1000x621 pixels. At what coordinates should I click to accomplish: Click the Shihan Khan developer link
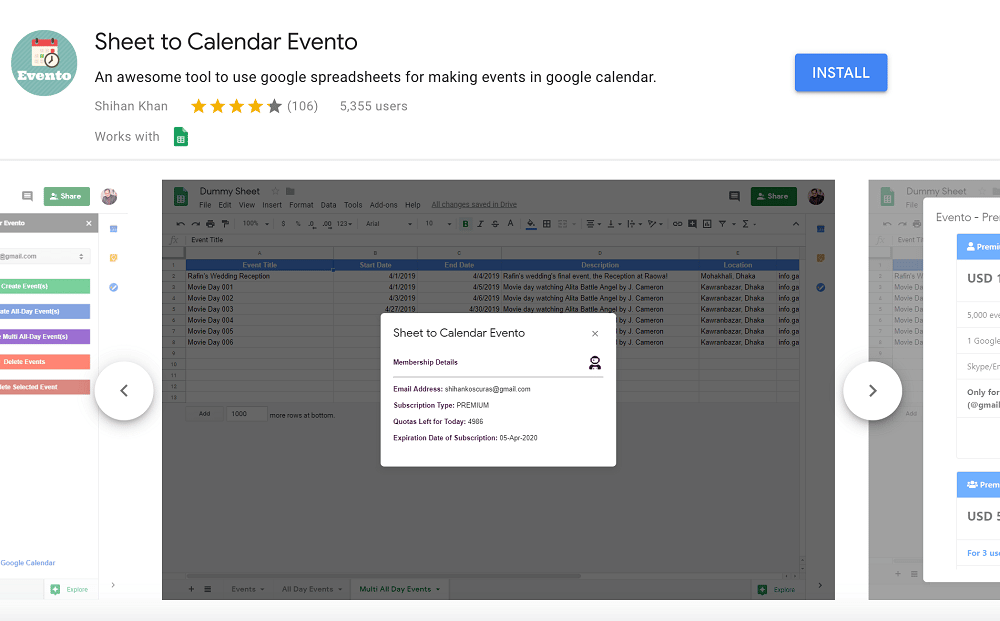(x=131, y=106)
